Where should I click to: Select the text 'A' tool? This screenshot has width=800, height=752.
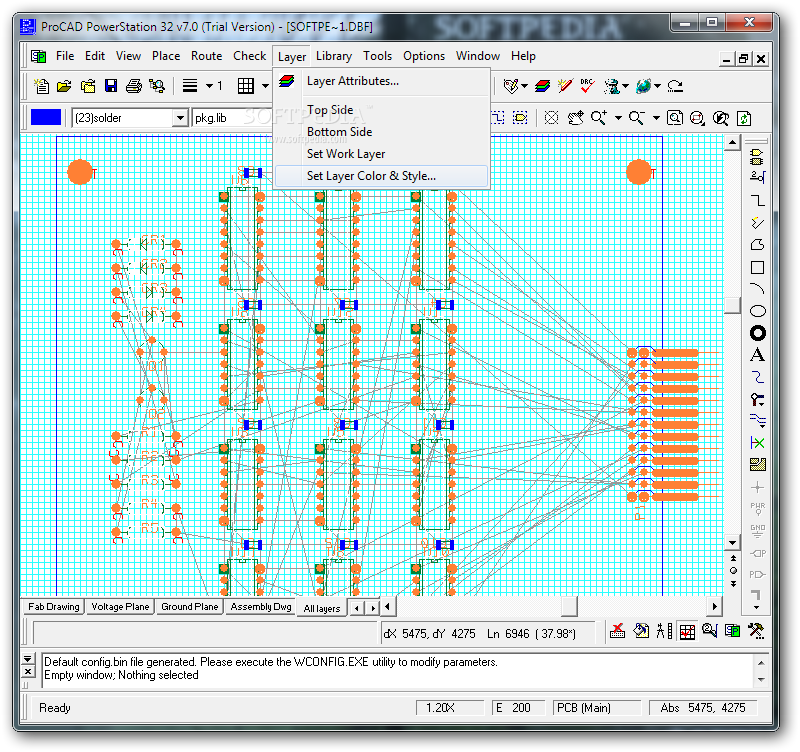pos(758,355)
